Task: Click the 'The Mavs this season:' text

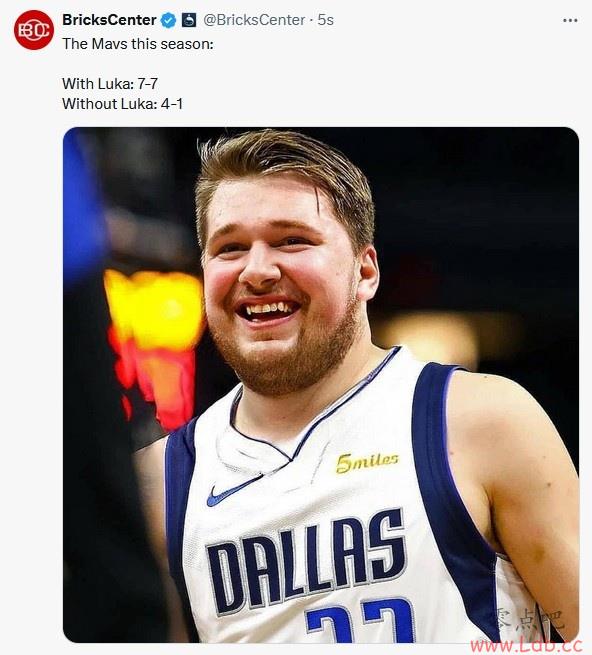Action: point(138,44)
